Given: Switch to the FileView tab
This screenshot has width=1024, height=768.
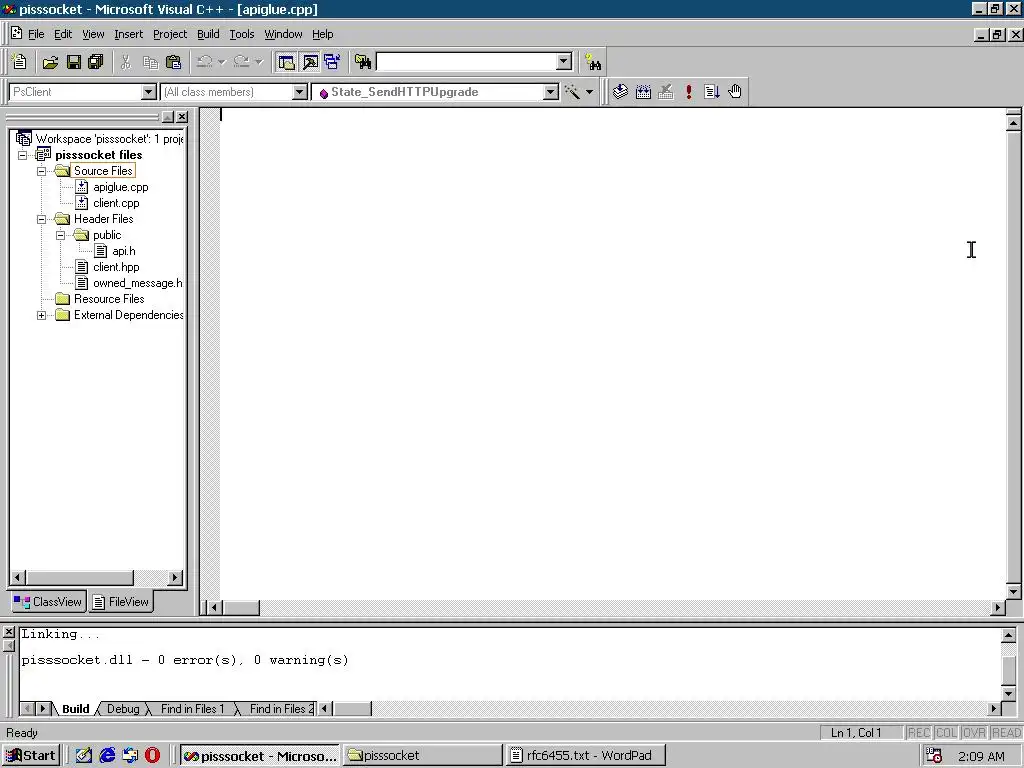Looking at the screenshot, I should 121,601.
